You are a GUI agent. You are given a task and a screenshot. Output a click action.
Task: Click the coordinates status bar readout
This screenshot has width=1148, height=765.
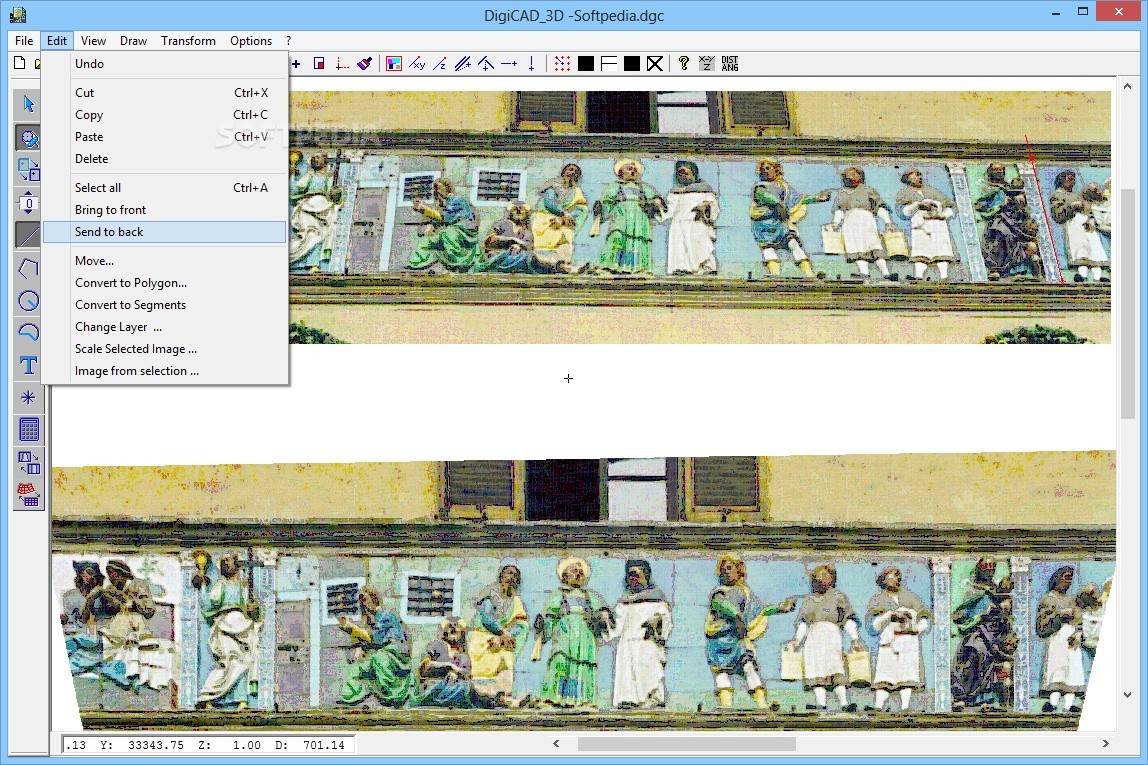click(208, 745)
